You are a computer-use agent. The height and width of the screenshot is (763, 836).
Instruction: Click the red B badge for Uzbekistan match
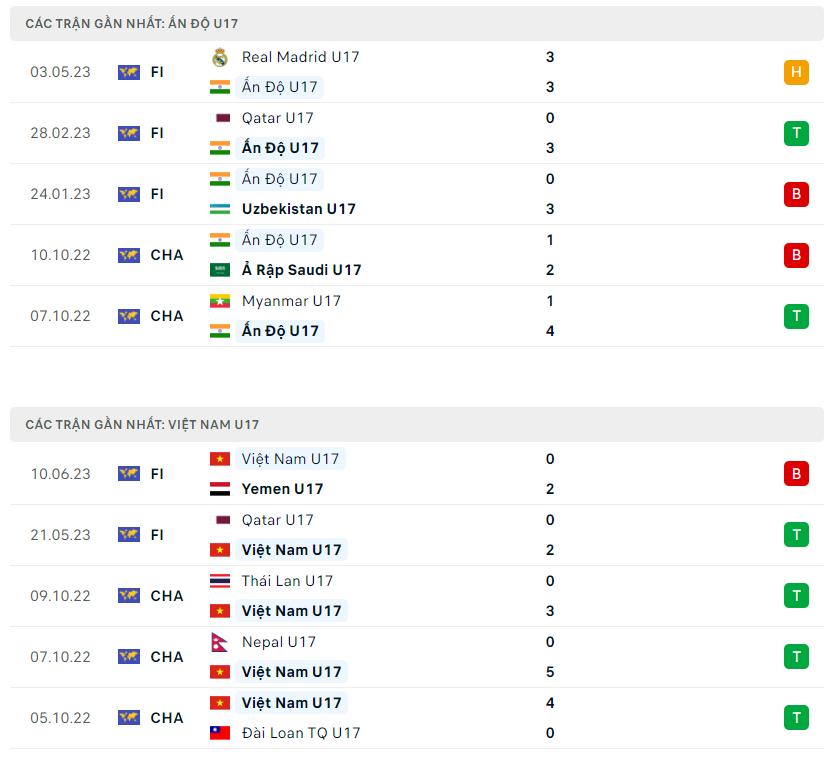pos(796,194)
